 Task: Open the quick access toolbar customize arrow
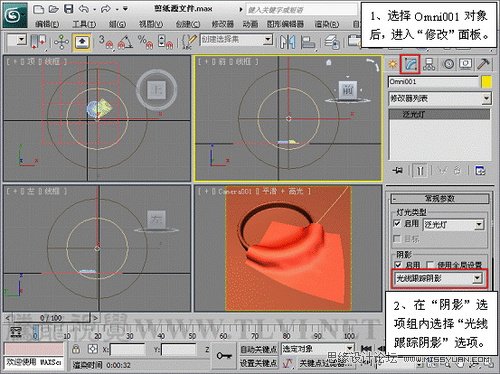[x=125, y=9]
